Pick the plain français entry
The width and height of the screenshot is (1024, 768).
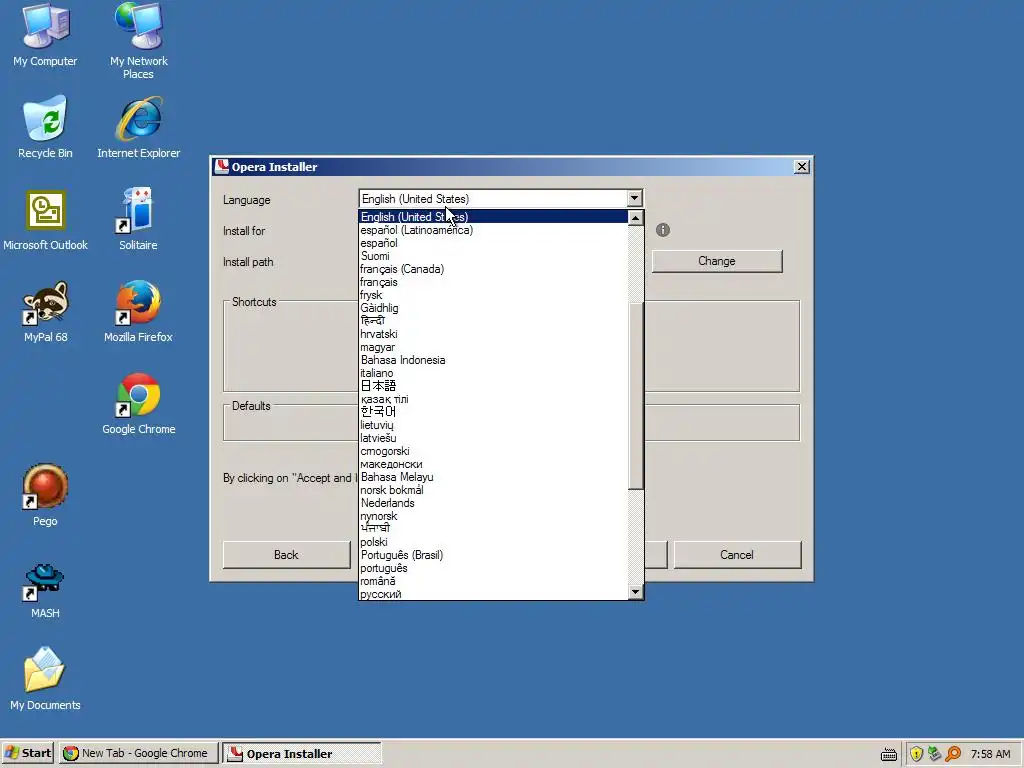(x=493, y=282)
